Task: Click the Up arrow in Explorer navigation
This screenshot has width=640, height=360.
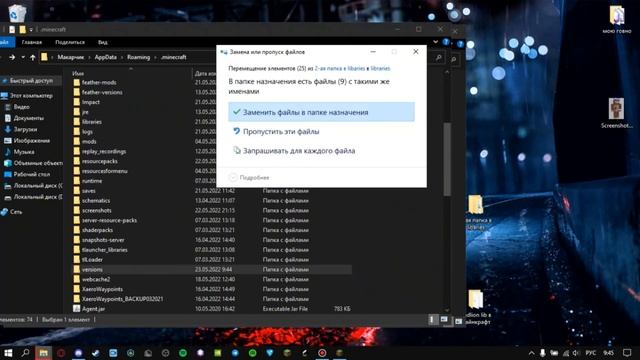Action: tap(33, 58)
